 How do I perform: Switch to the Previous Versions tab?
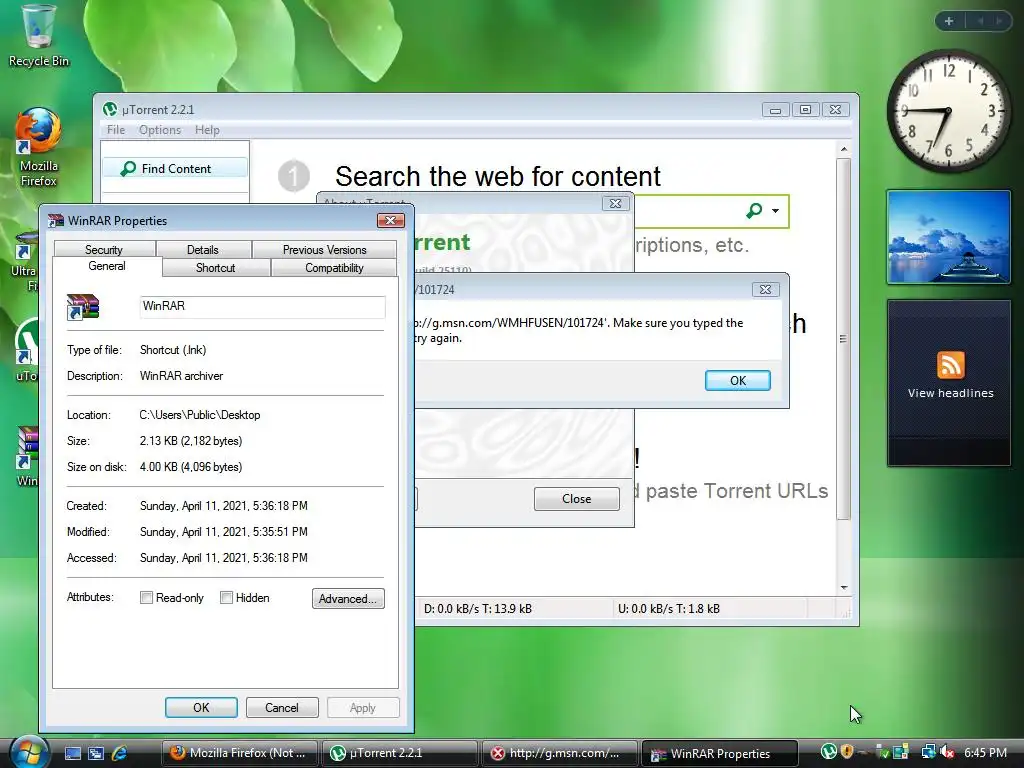(x=325, y=249)
